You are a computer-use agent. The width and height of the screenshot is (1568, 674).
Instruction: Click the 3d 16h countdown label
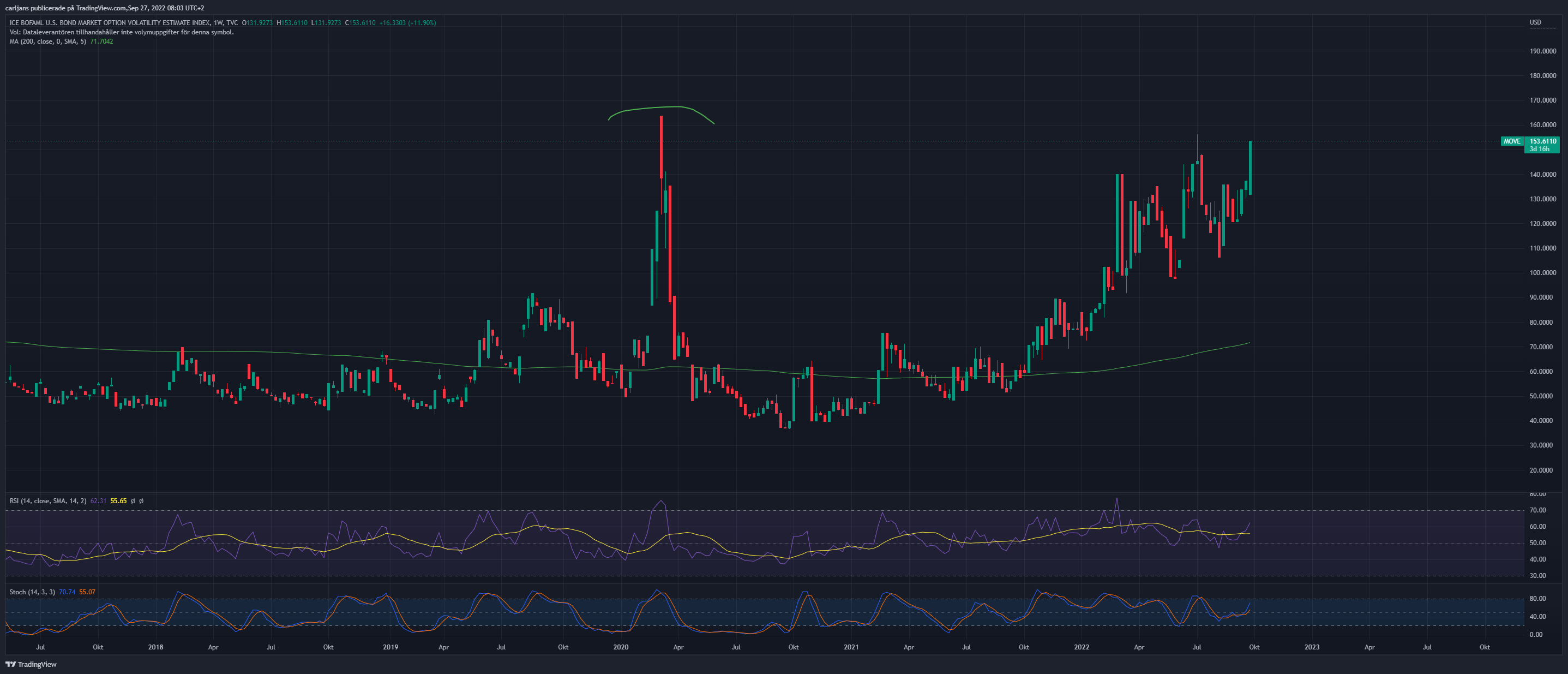pos(1540,149)
